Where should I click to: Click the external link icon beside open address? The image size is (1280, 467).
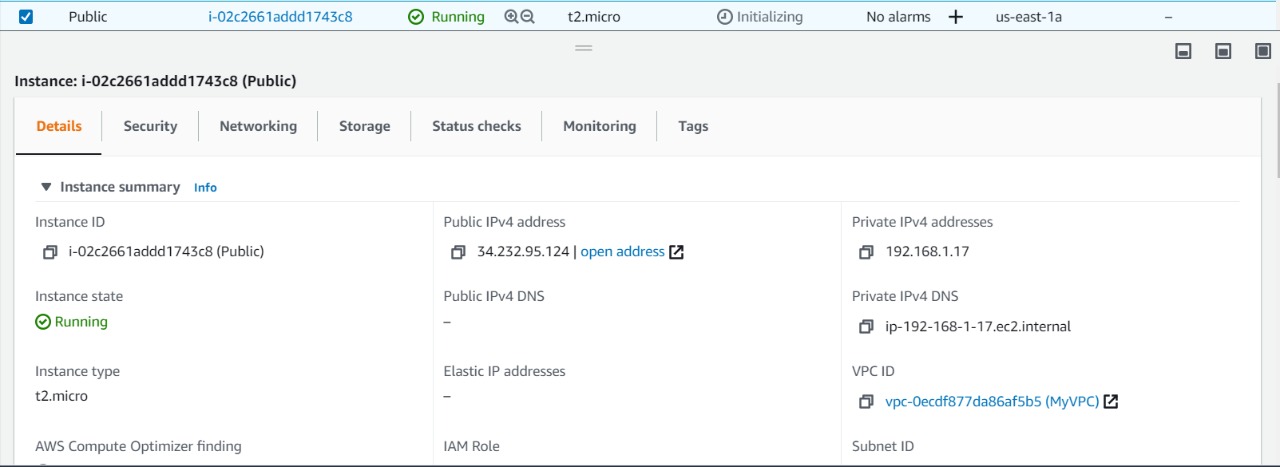(677, 252)
